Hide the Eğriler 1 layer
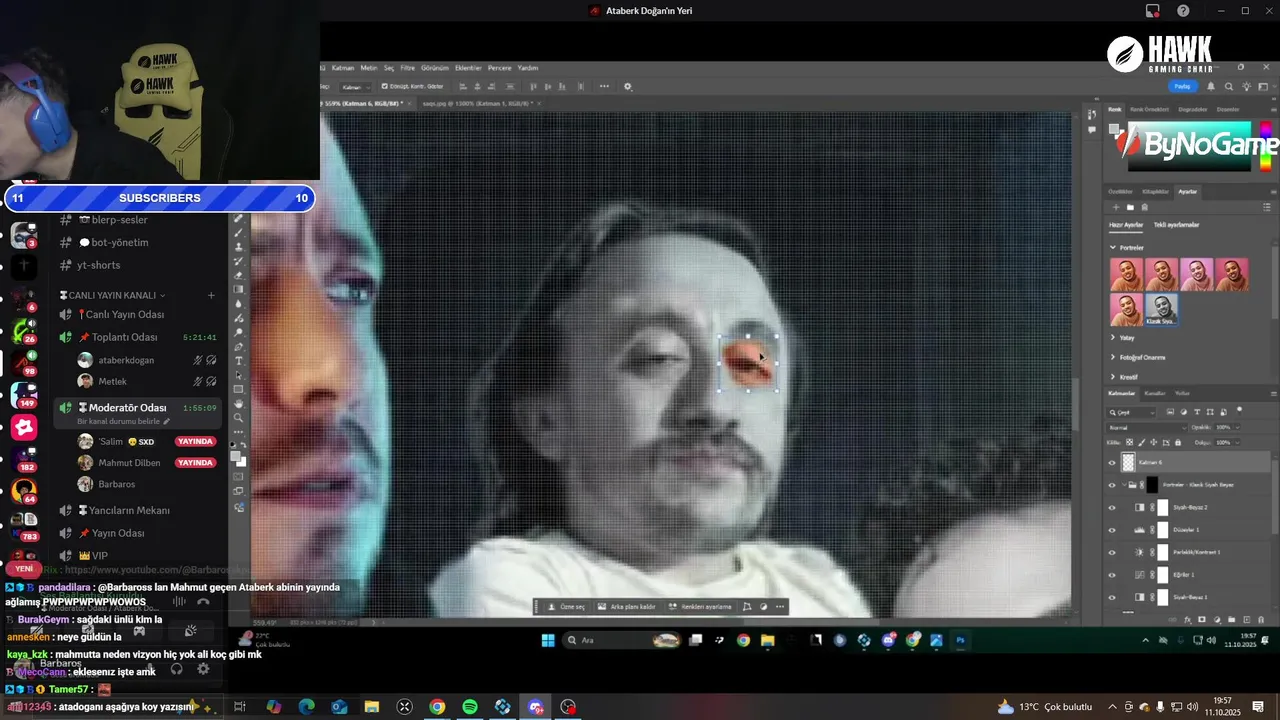1280x720 pixels. click(1112, 575)
